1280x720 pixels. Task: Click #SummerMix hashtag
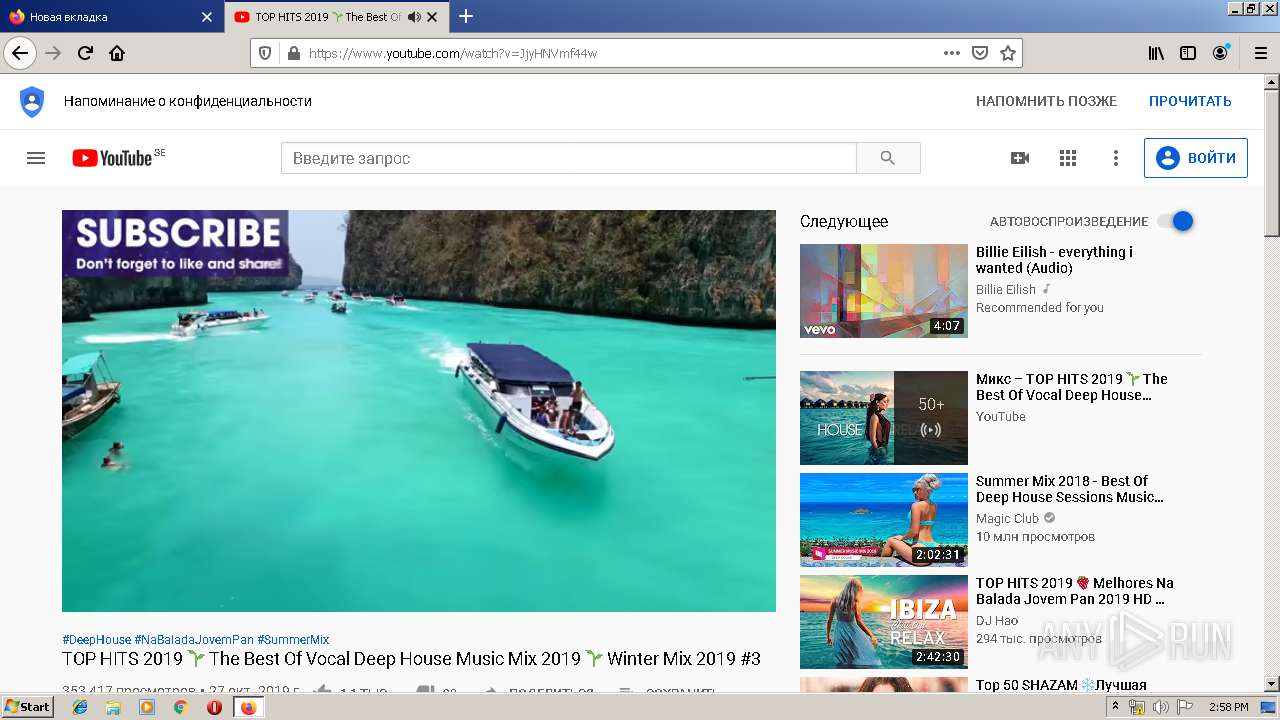(293, 640)
